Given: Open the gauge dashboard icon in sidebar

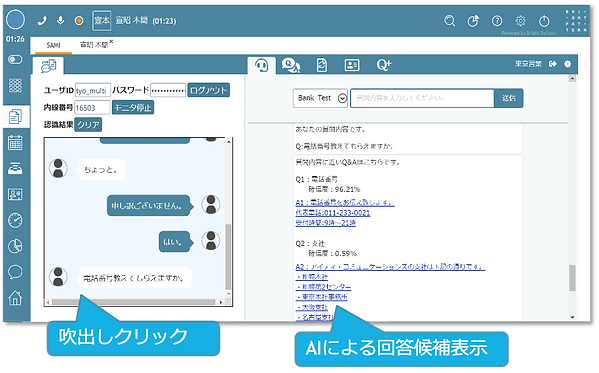Looking at the screenshot, I should click(x=15, y=221).
